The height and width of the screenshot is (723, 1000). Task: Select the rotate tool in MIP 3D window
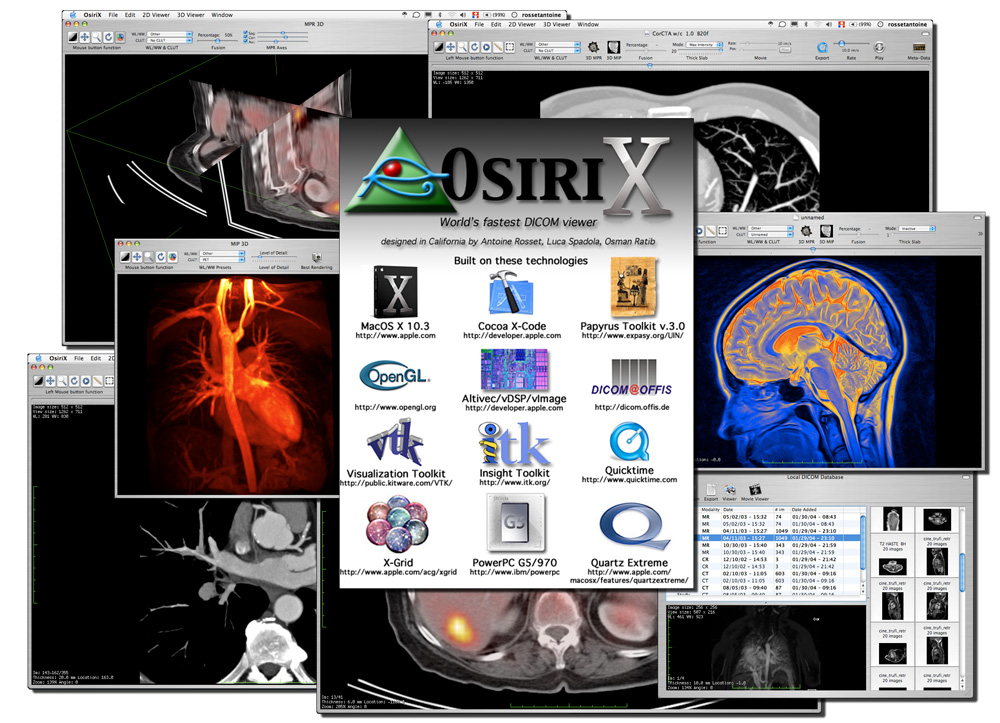point(161,258)
